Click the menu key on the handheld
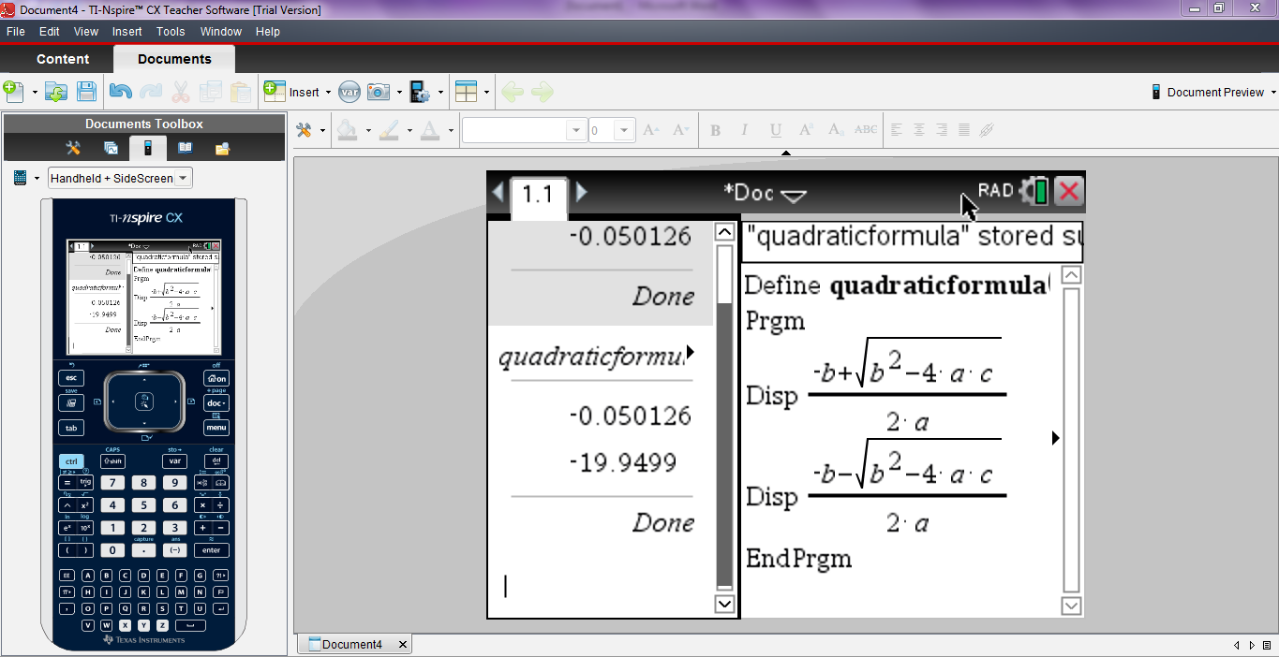This screenshot has height=657, width=1279. 216,427
